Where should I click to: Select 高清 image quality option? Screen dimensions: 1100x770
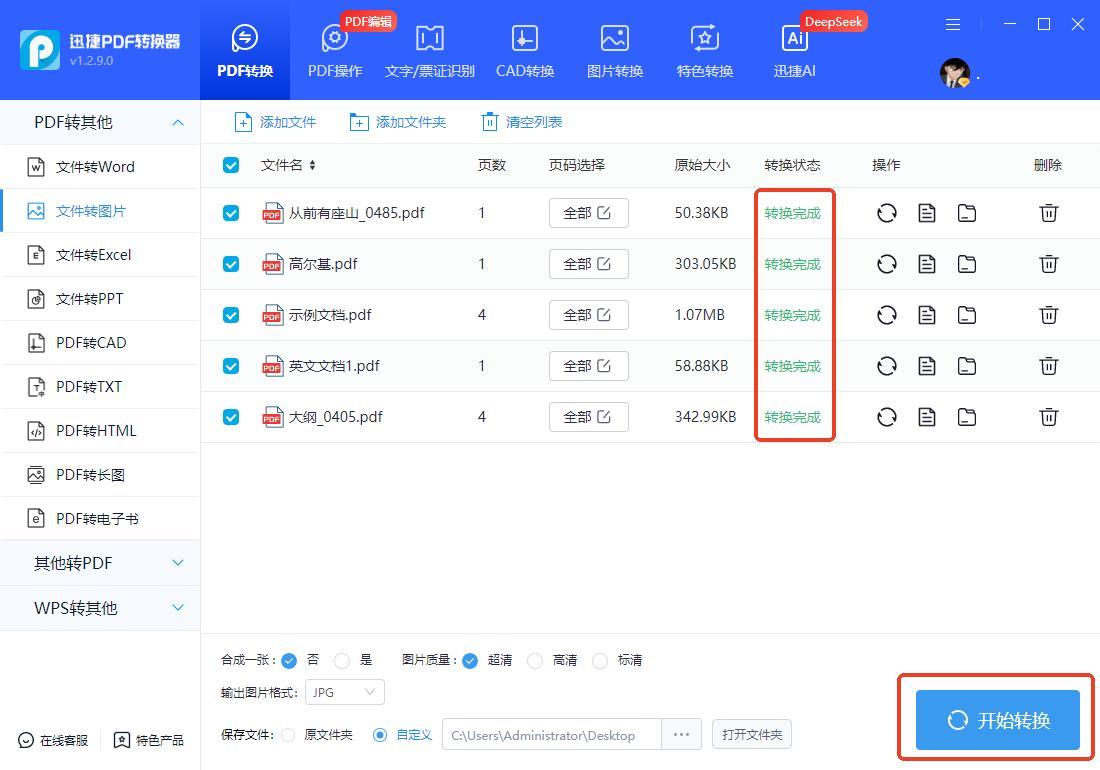click(535, 660)
